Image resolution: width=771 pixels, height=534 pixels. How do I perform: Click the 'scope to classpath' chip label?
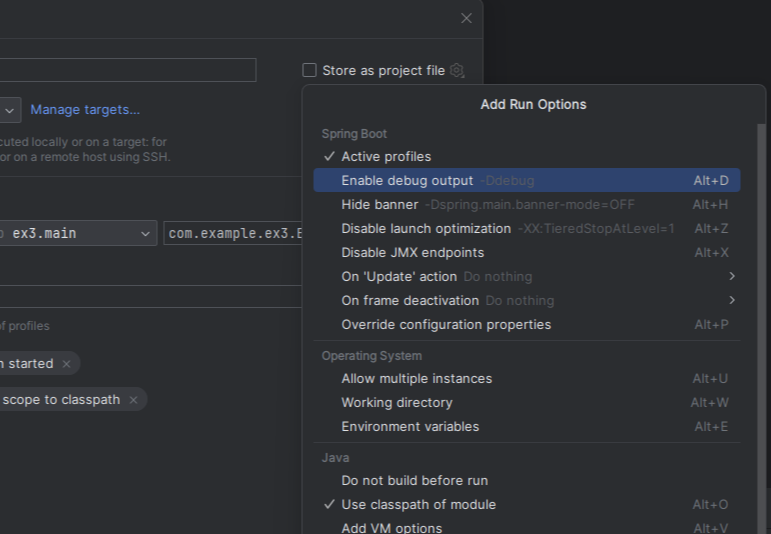[61, 400]
